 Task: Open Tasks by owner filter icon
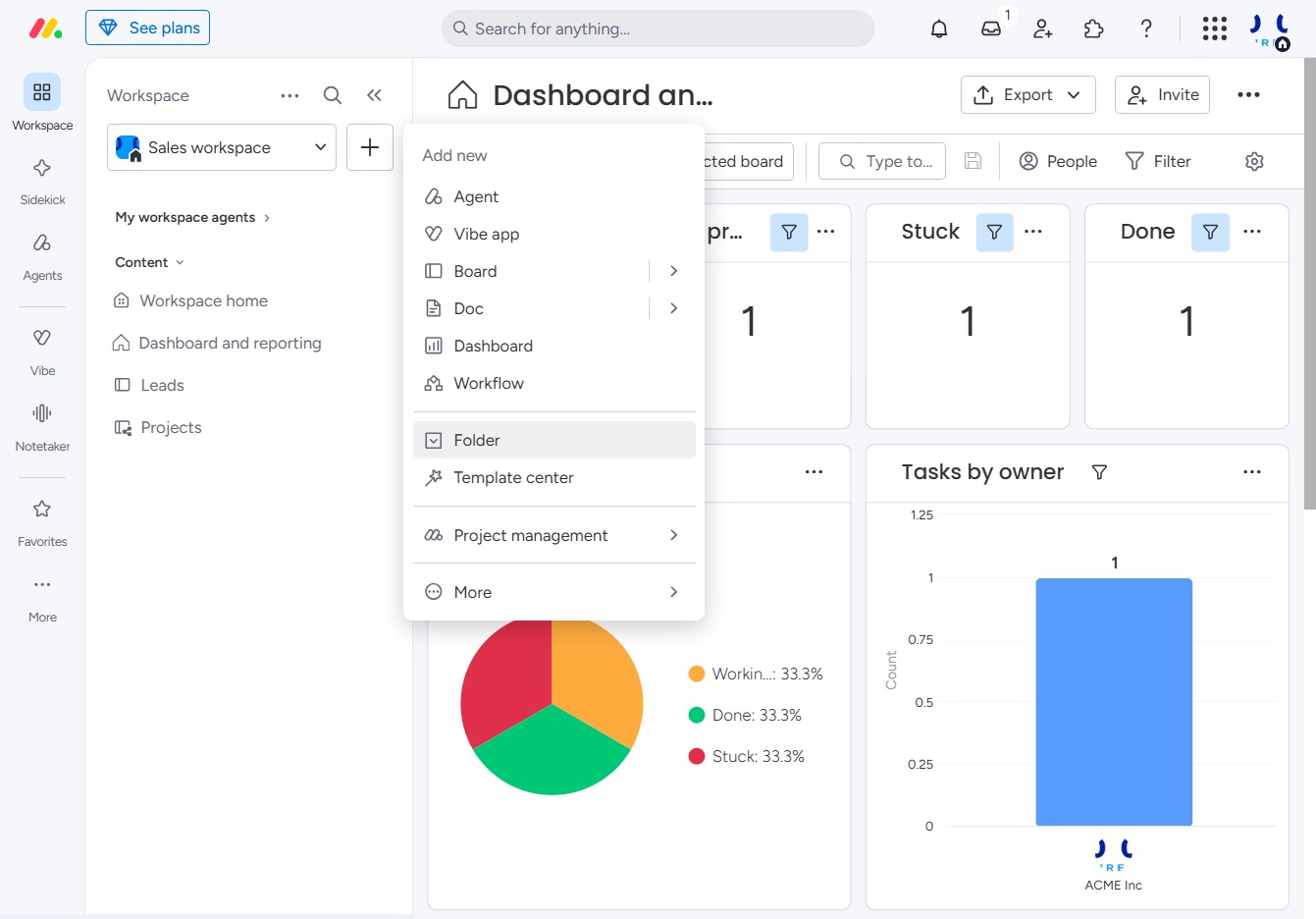[x=1099, y=472]
